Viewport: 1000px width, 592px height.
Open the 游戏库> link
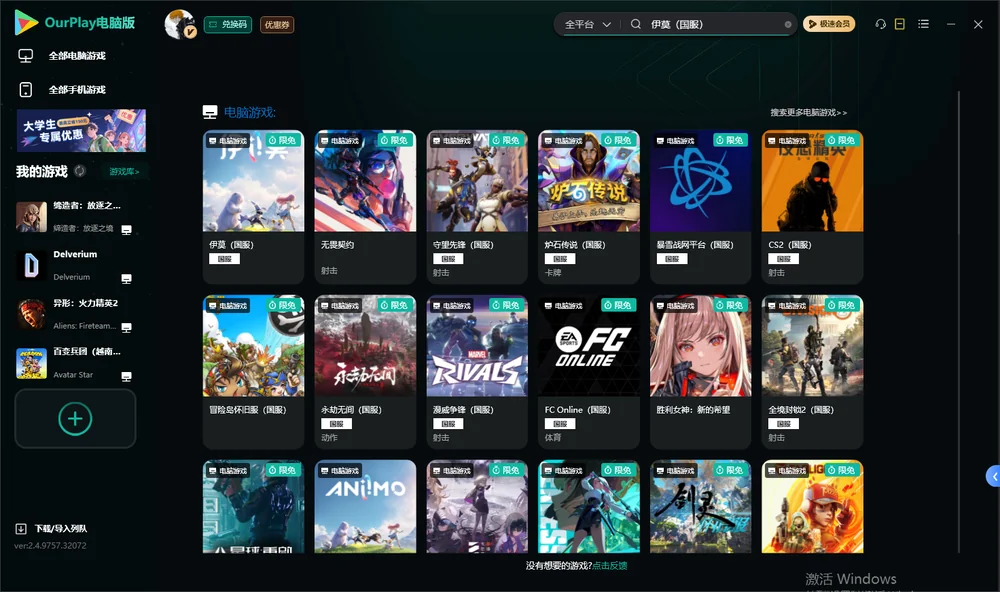(x=124, y=172)
